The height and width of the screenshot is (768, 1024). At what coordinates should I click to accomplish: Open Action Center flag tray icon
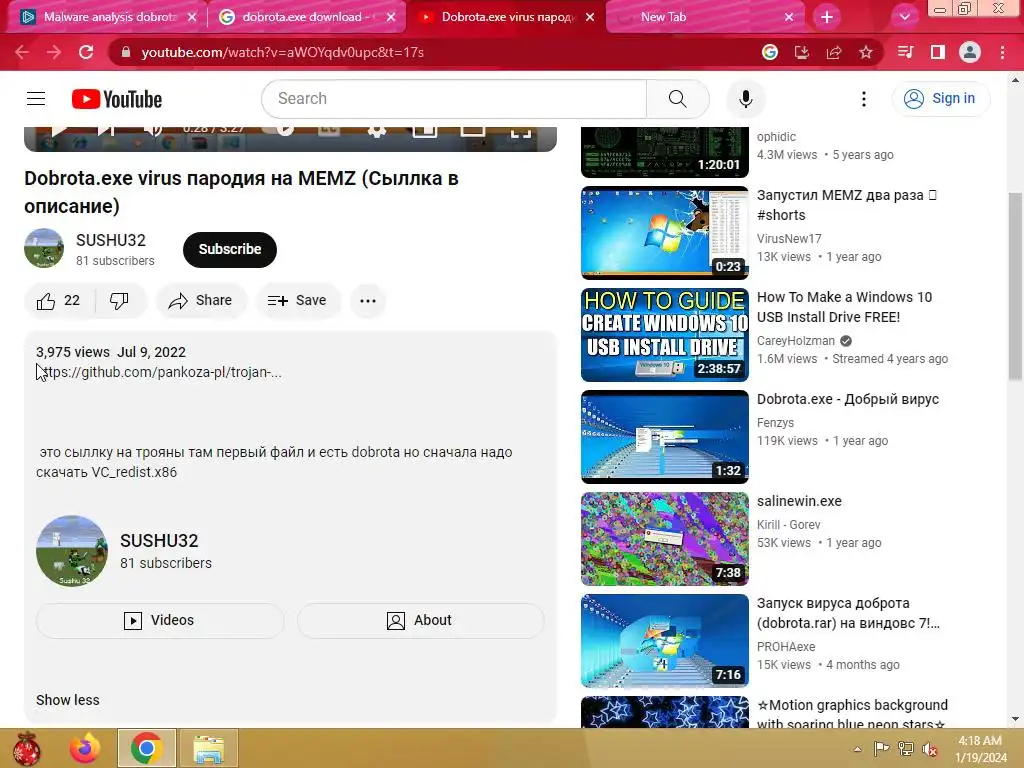881,749
